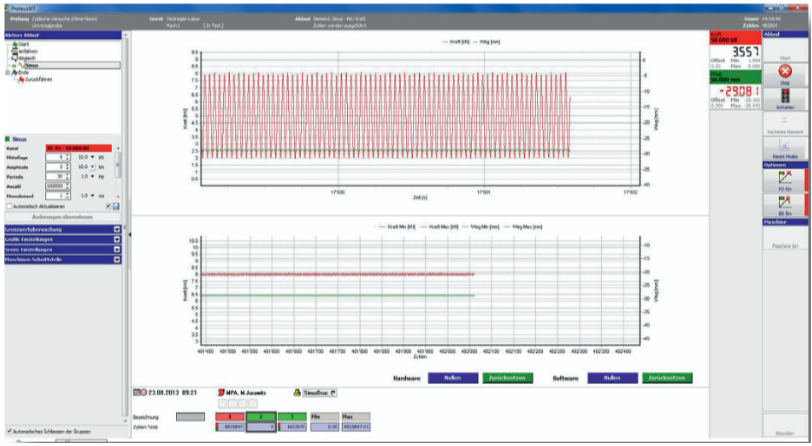The width and height of the screenshot is (812, 446).
Task: Click the Reset Peaks icon
Action: coord(784,147)
